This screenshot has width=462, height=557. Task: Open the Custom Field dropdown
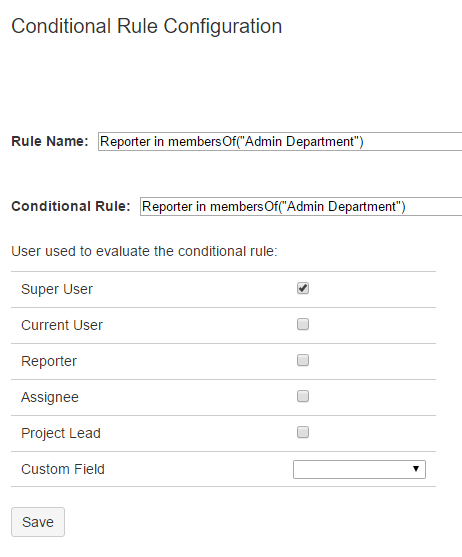click(x=359, y=469)
